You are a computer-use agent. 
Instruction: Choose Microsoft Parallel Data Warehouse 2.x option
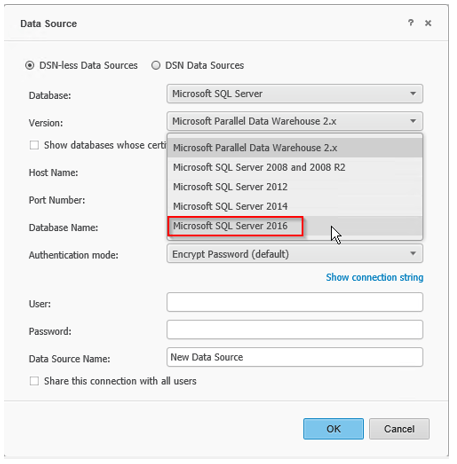pos(295,148)
